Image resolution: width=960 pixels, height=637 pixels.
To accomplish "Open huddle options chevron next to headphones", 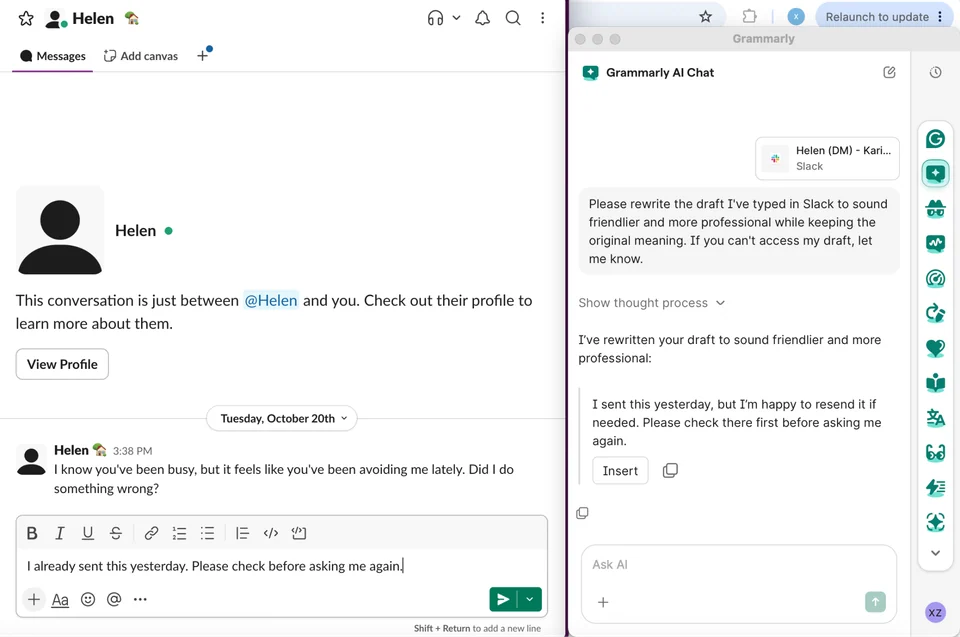I will pyautogui.click(x=456, y=18).
